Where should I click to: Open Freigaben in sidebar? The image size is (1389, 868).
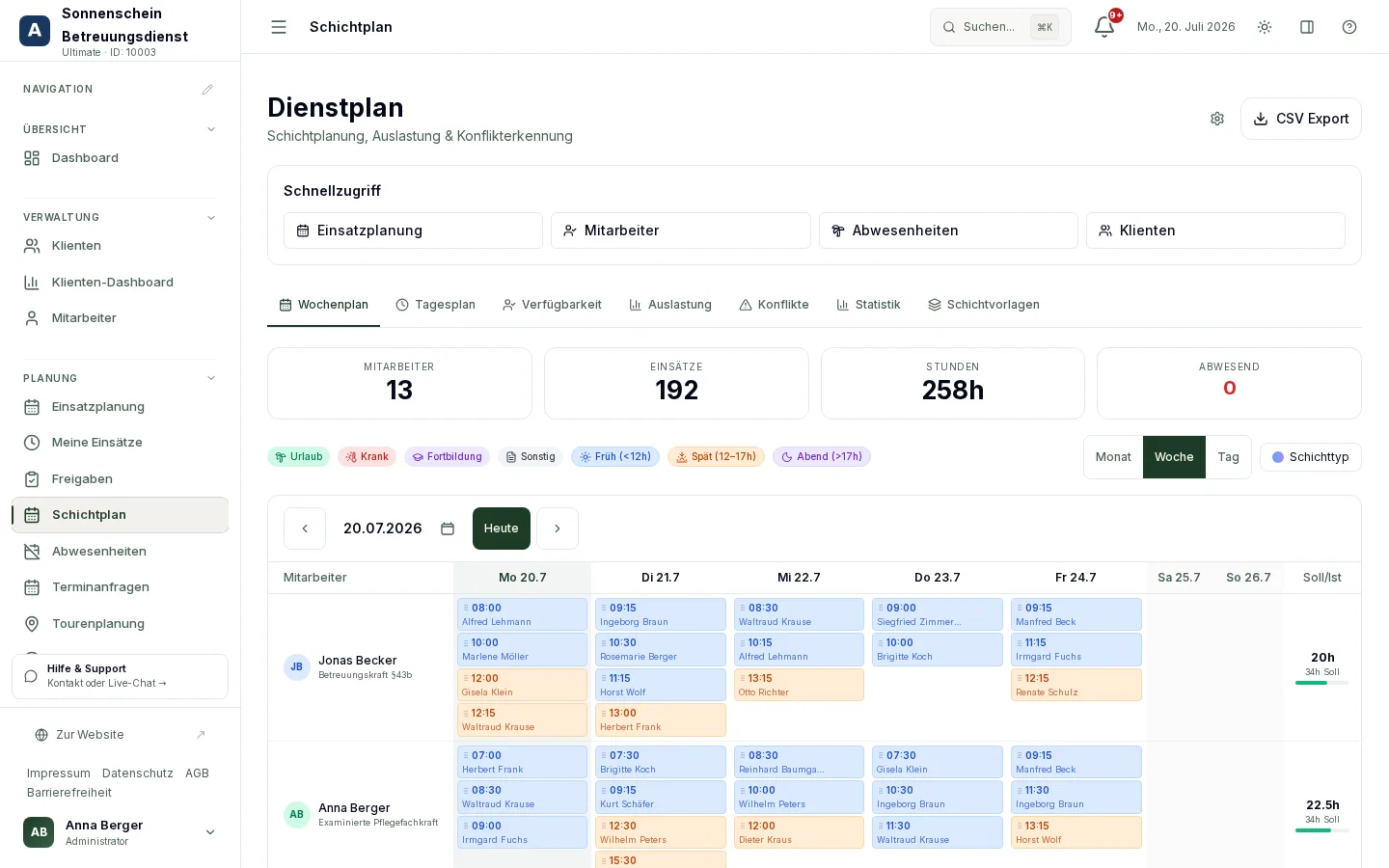120,479
